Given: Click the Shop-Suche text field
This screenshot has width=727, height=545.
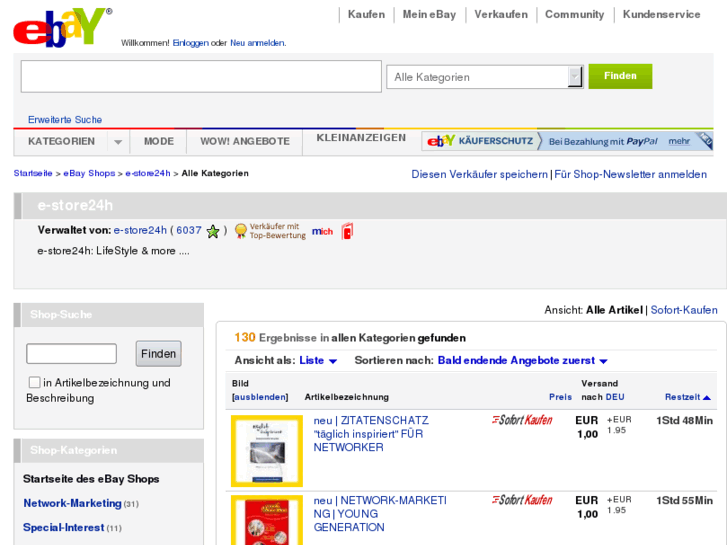Looking at the screenshot, I should pyautogui.click(x=71, y=354).
